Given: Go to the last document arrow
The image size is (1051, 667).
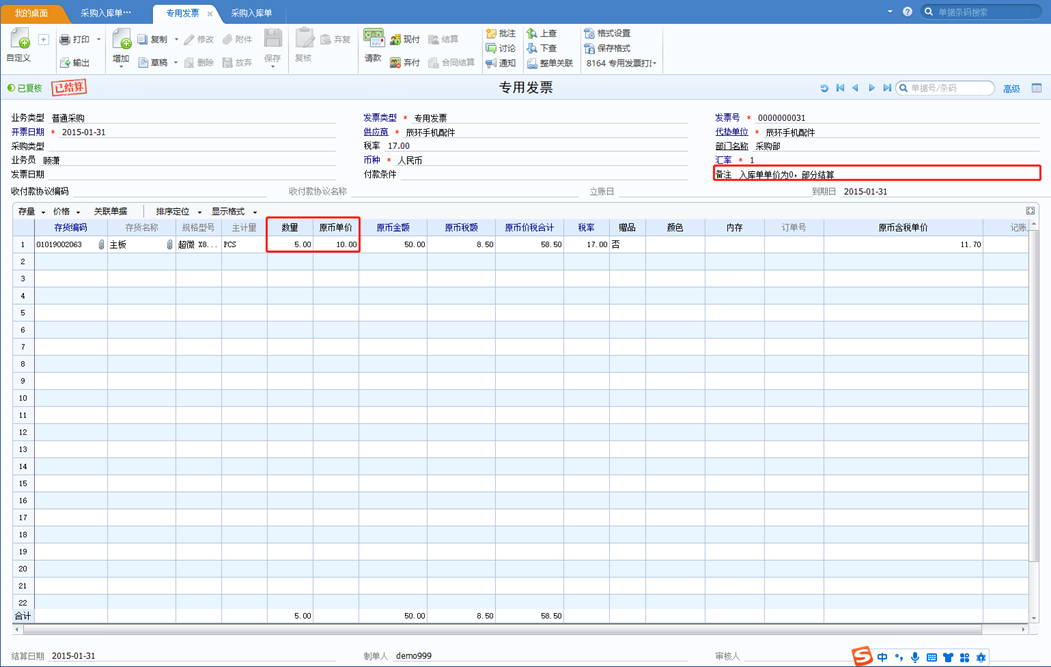Looking at the screenshot, I should (x=887, y=88).
